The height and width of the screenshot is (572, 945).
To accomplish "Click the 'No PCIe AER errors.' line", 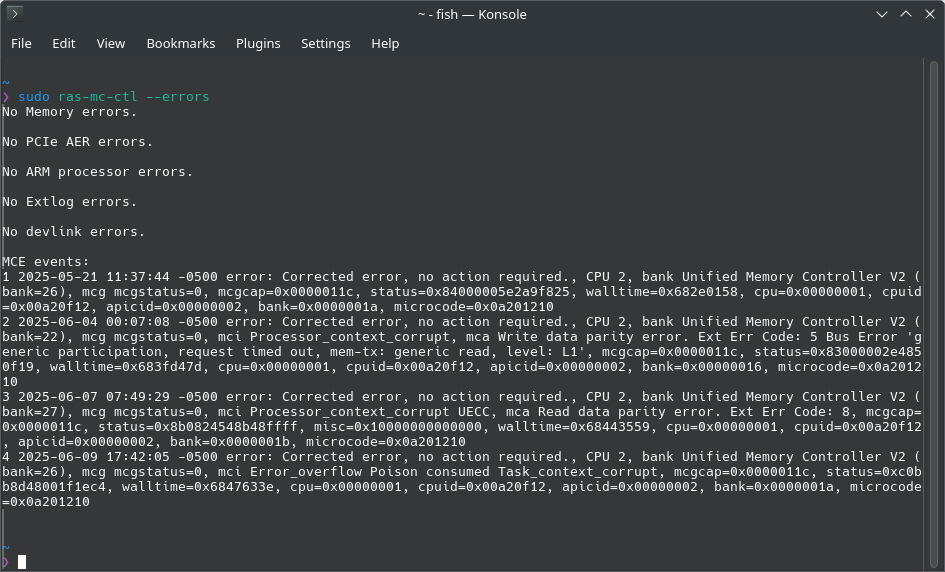I will 77,142.
